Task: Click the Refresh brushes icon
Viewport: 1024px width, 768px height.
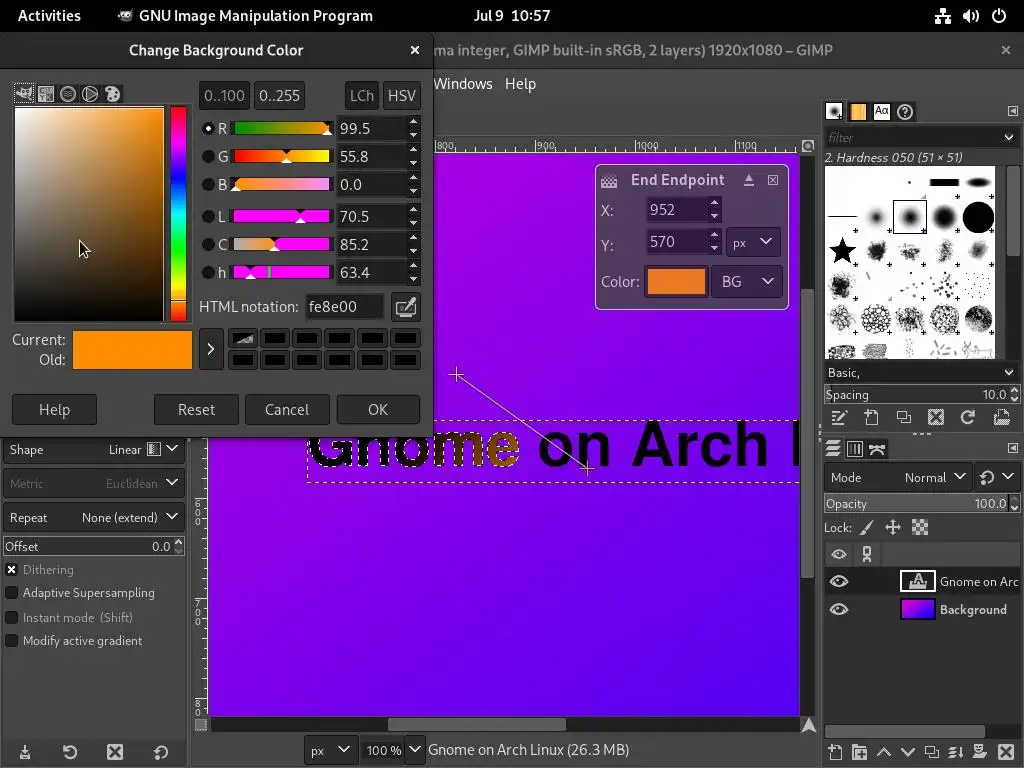Action: point(968,417)
